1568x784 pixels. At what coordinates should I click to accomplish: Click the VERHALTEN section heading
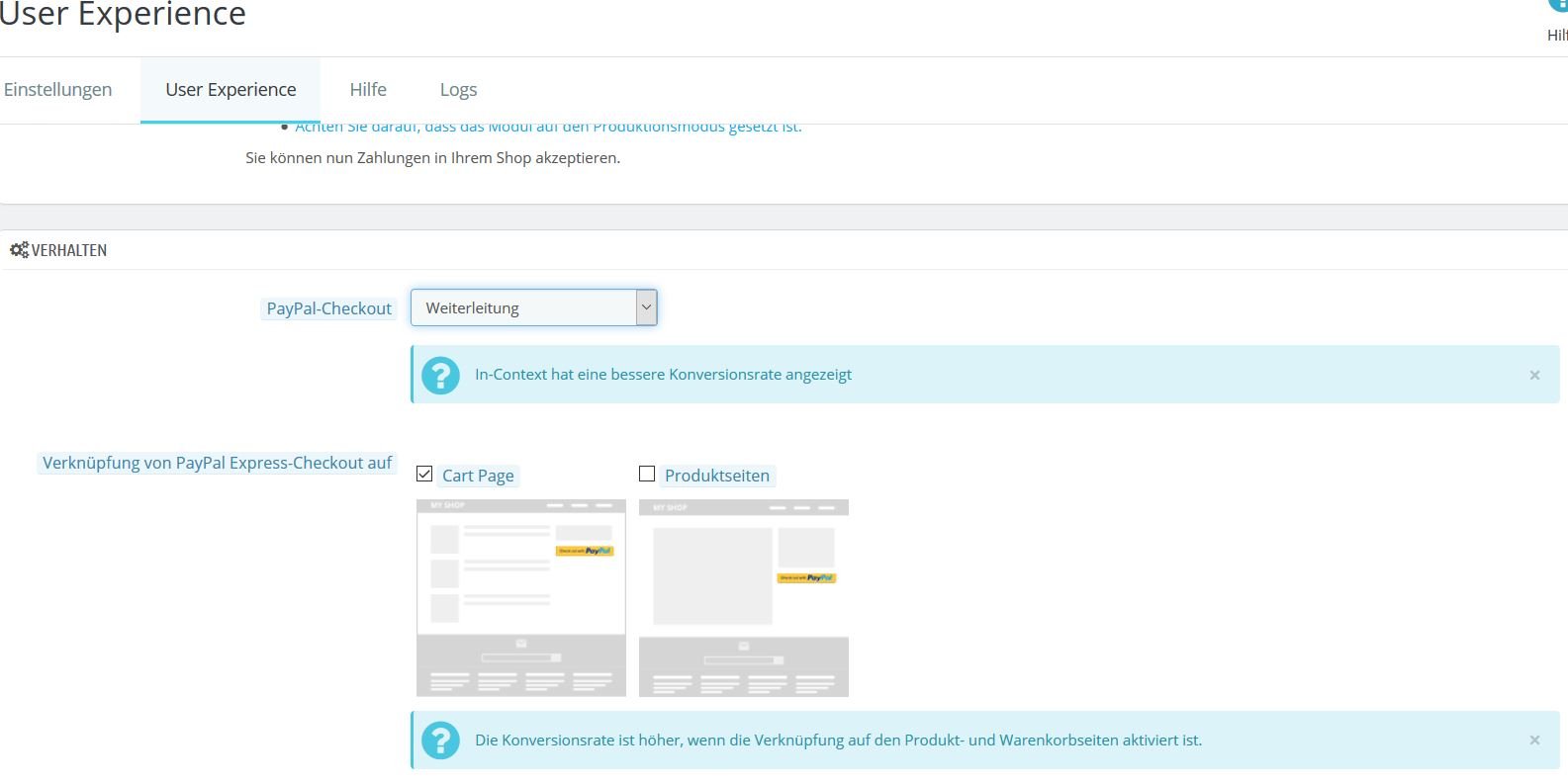[69, 250]
